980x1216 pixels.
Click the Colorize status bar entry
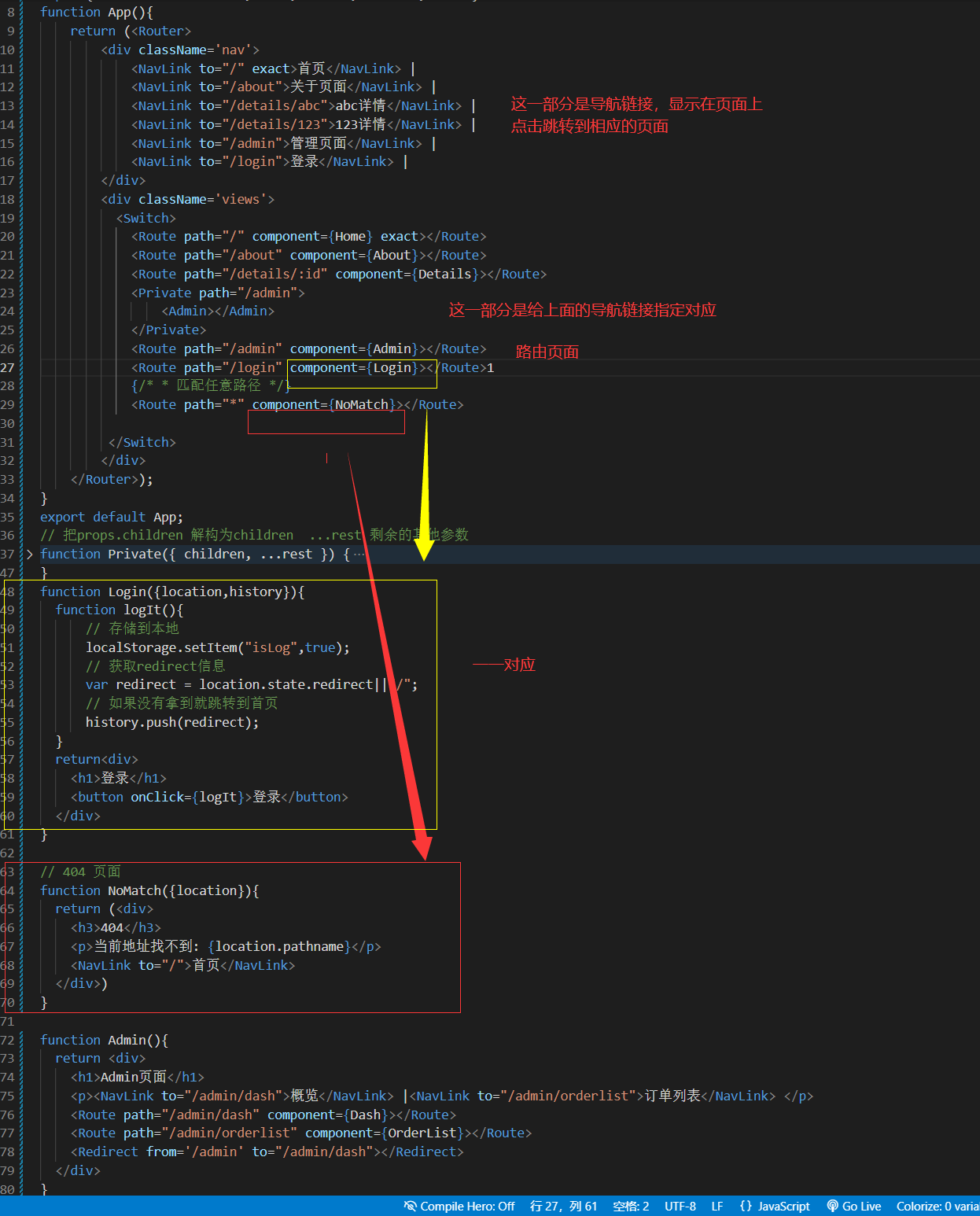pyautogui.click(x=938, y=1206)
